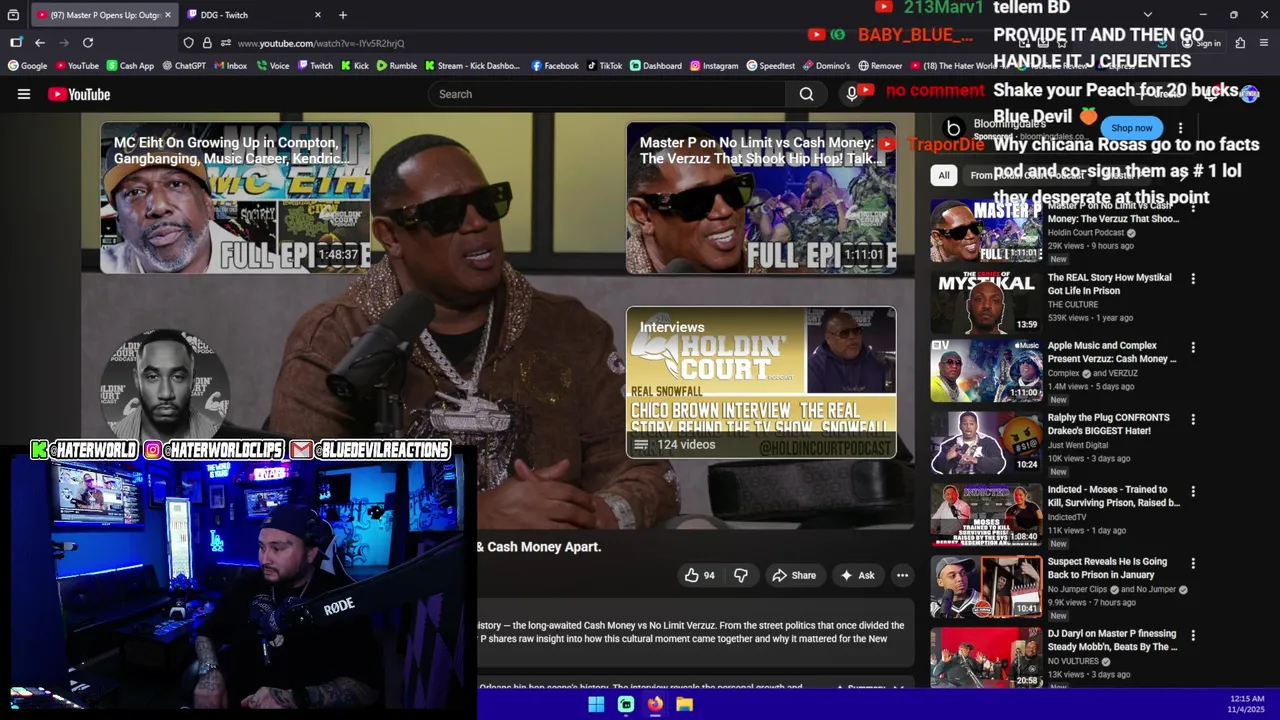Screen dimensions: 1280x720
Task: Go back with the browser arrow
Action: (x=40, y=43)
